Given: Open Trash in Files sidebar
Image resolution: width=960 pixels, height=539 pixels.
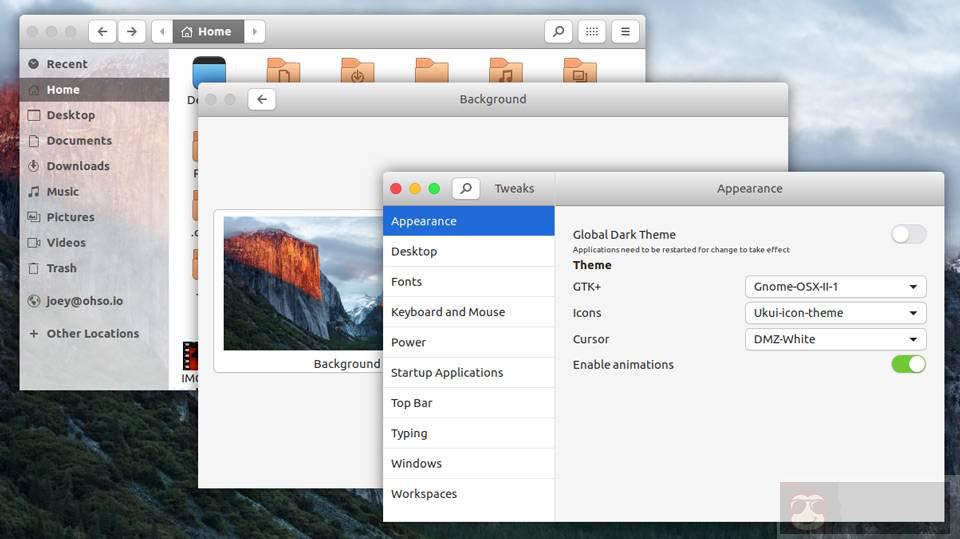Looking at the screenshot, I should (94, 268).
